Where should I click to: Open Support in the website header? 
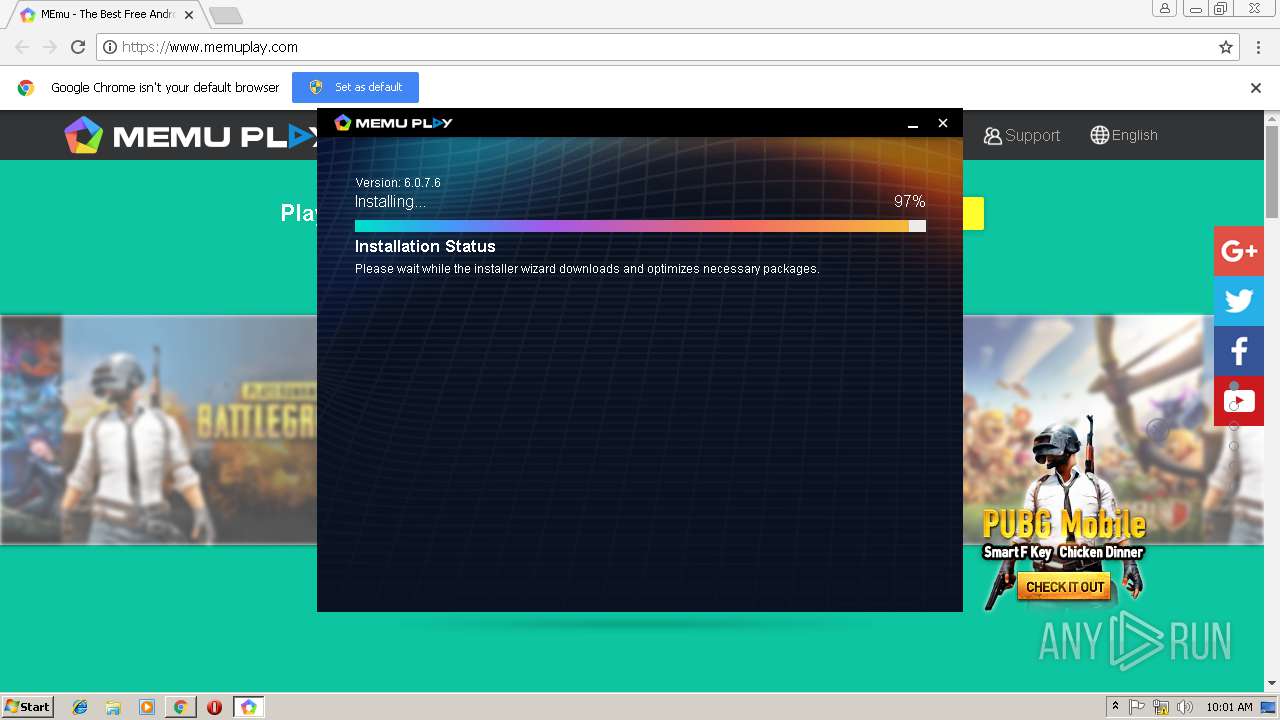[1021, 135]
